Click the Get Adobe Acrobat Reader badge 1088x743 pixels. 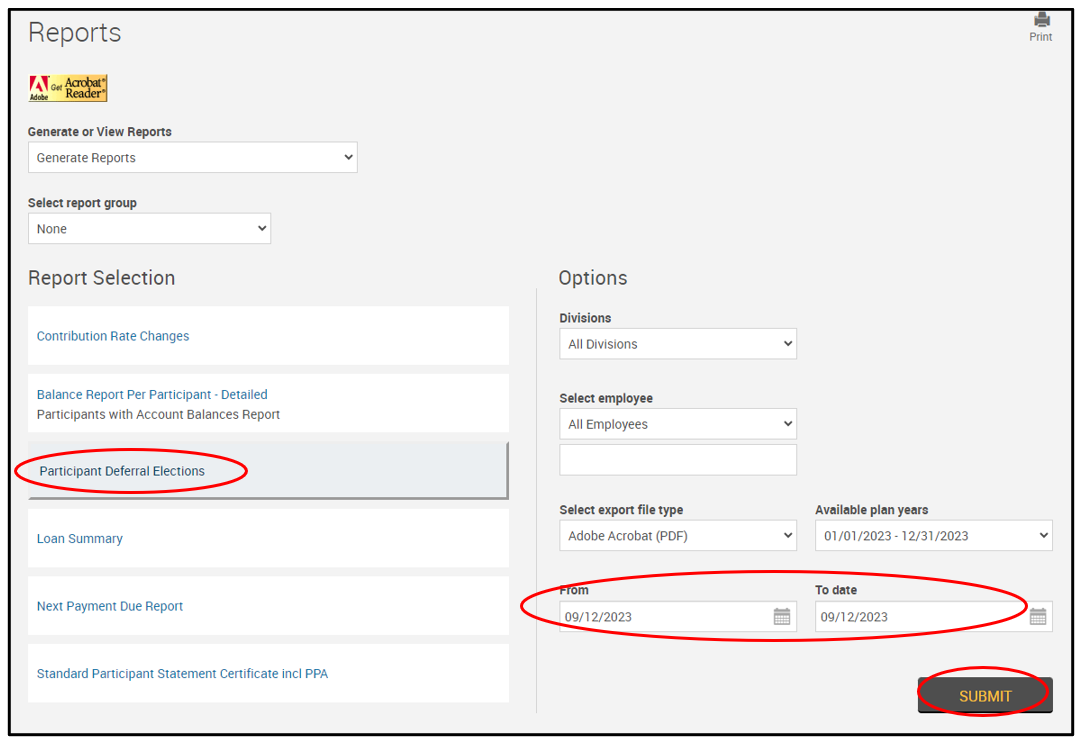[68, 89]
